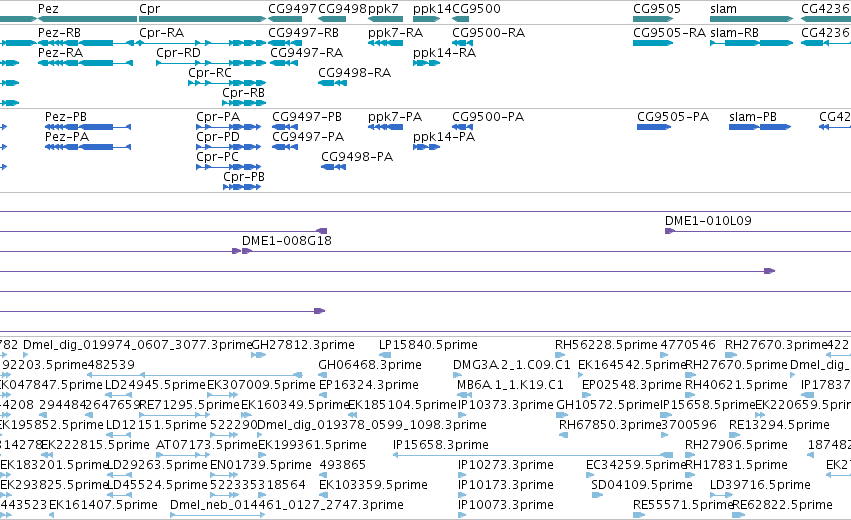Select the Cpr-RD transcript
This screenshot has height=520, width=851.
(211, 63)
